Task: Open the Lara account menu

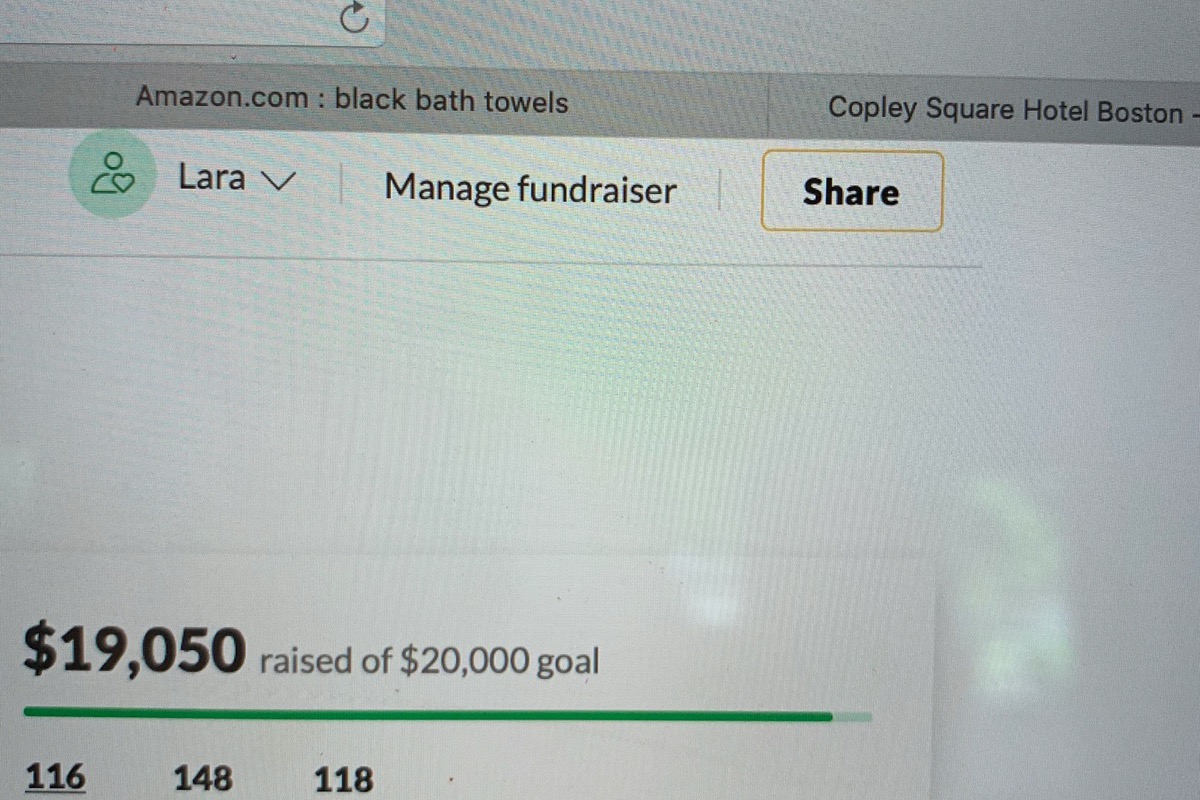Action: tap(238, 178)
